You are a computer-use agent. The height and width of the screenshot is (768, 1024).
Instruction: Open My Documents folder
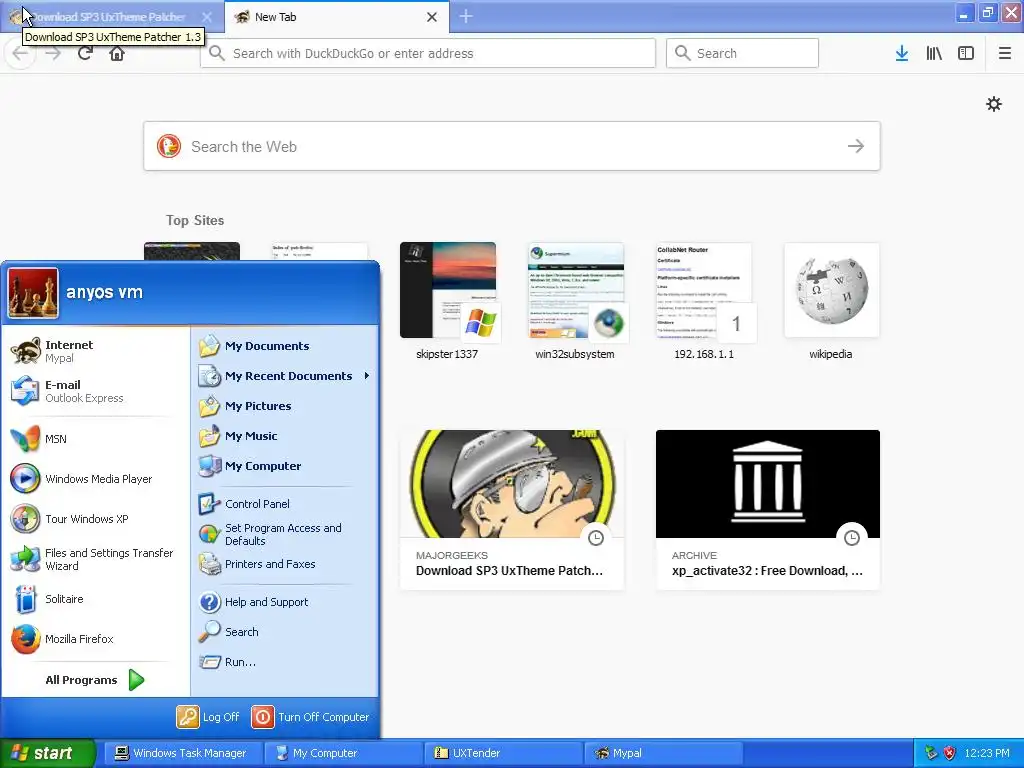285,346
